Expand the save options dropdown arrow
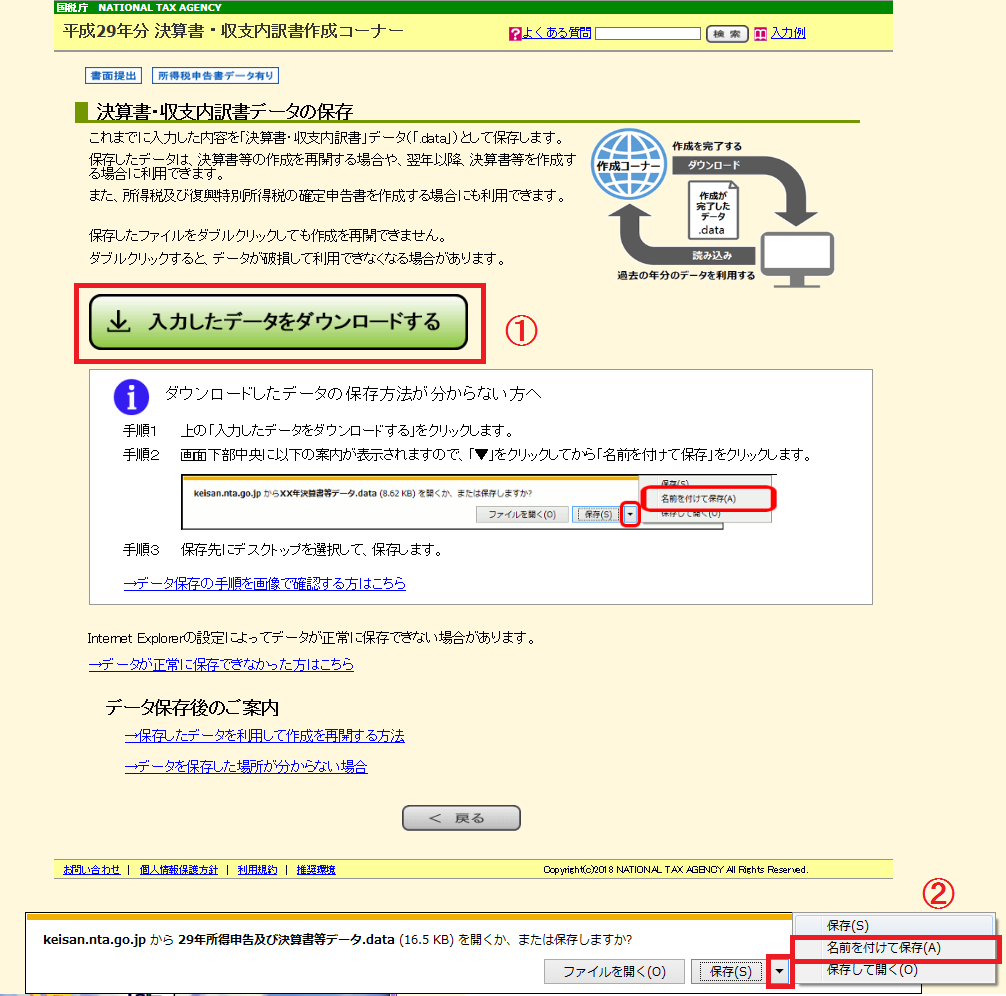Viewport: 1006px width, 996px height. click(780, 972)
